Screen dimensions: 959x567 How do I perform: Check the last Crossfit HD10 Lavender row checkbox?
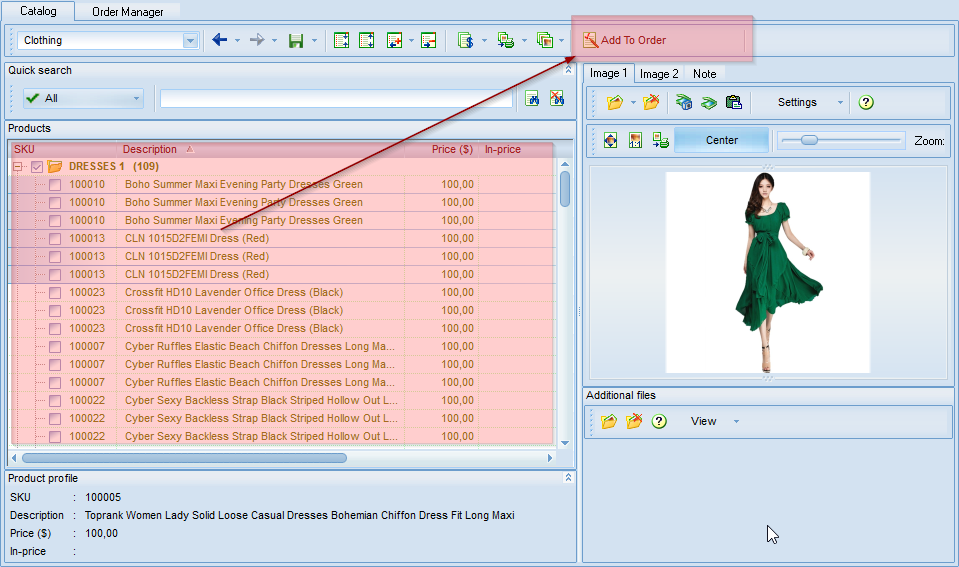click(x=55, y=328)
